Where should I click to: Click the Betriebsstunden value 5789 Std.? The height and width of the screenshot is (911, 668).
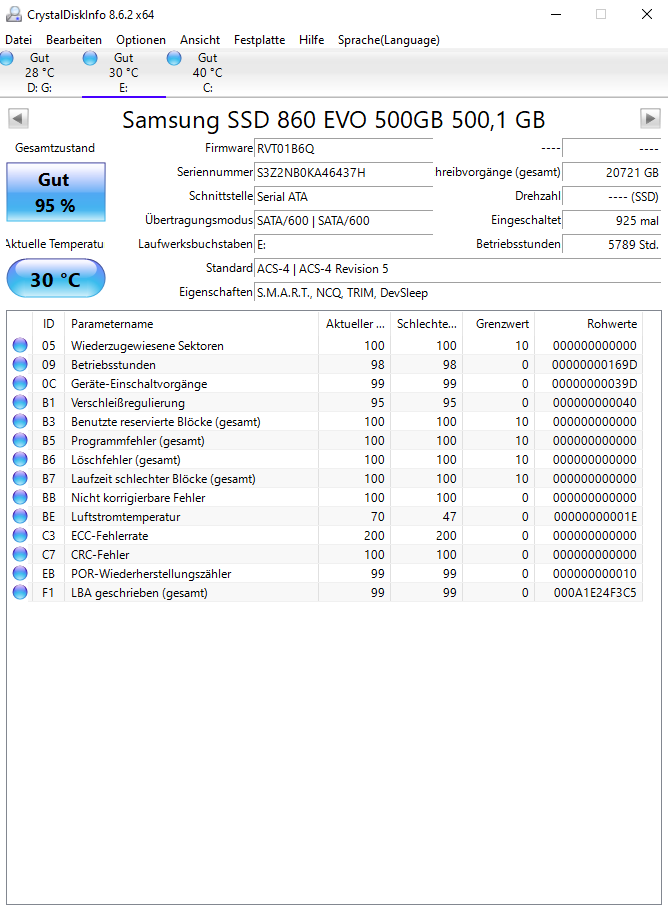click(x=612, y=245)
